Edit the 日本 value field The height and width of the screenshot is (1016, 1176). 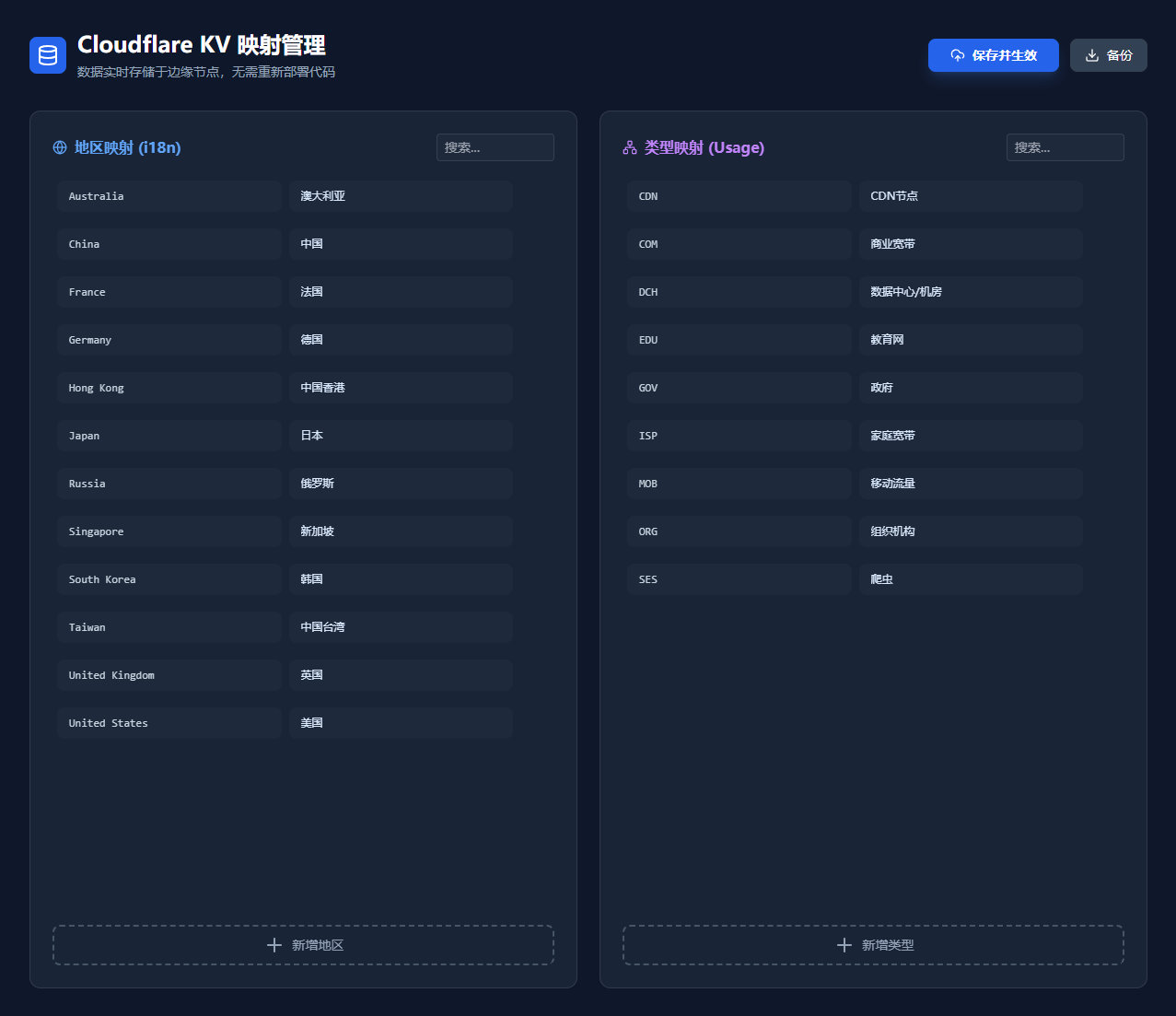pyautogui.click(x=401, y=436)
